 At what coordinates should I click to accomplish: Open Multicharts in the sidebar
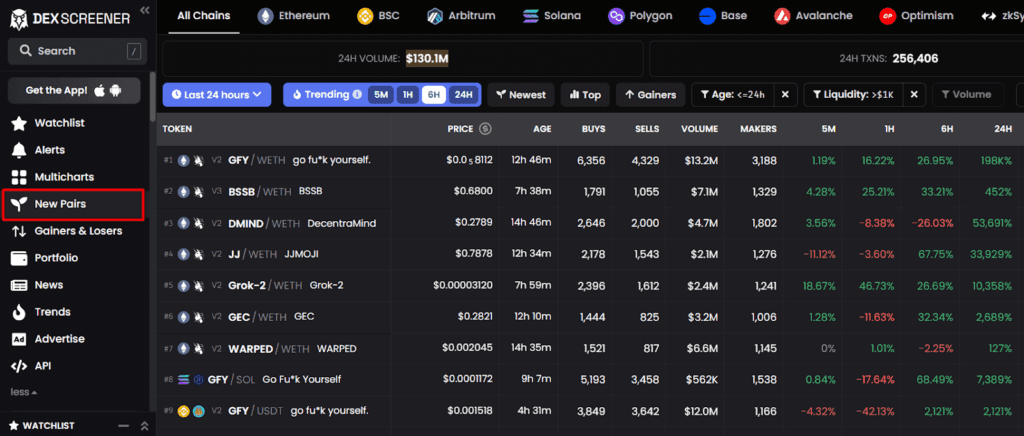(64, 177)
